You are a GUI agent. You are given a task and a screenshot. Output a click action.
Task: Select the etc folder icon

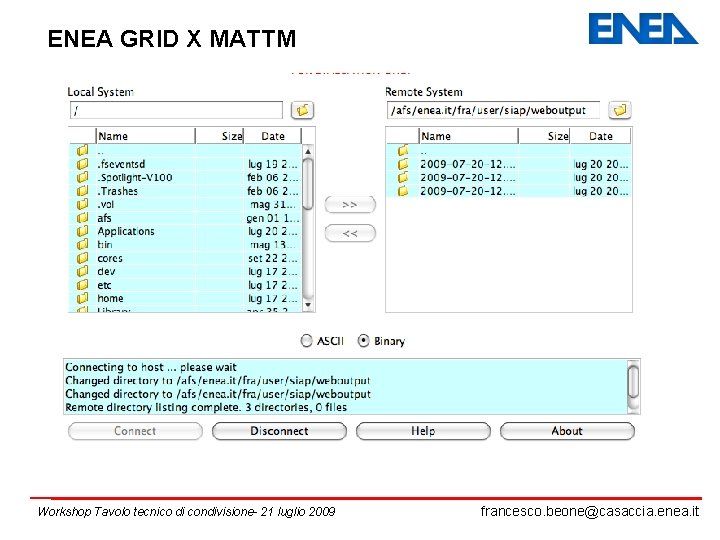(83, 285)
